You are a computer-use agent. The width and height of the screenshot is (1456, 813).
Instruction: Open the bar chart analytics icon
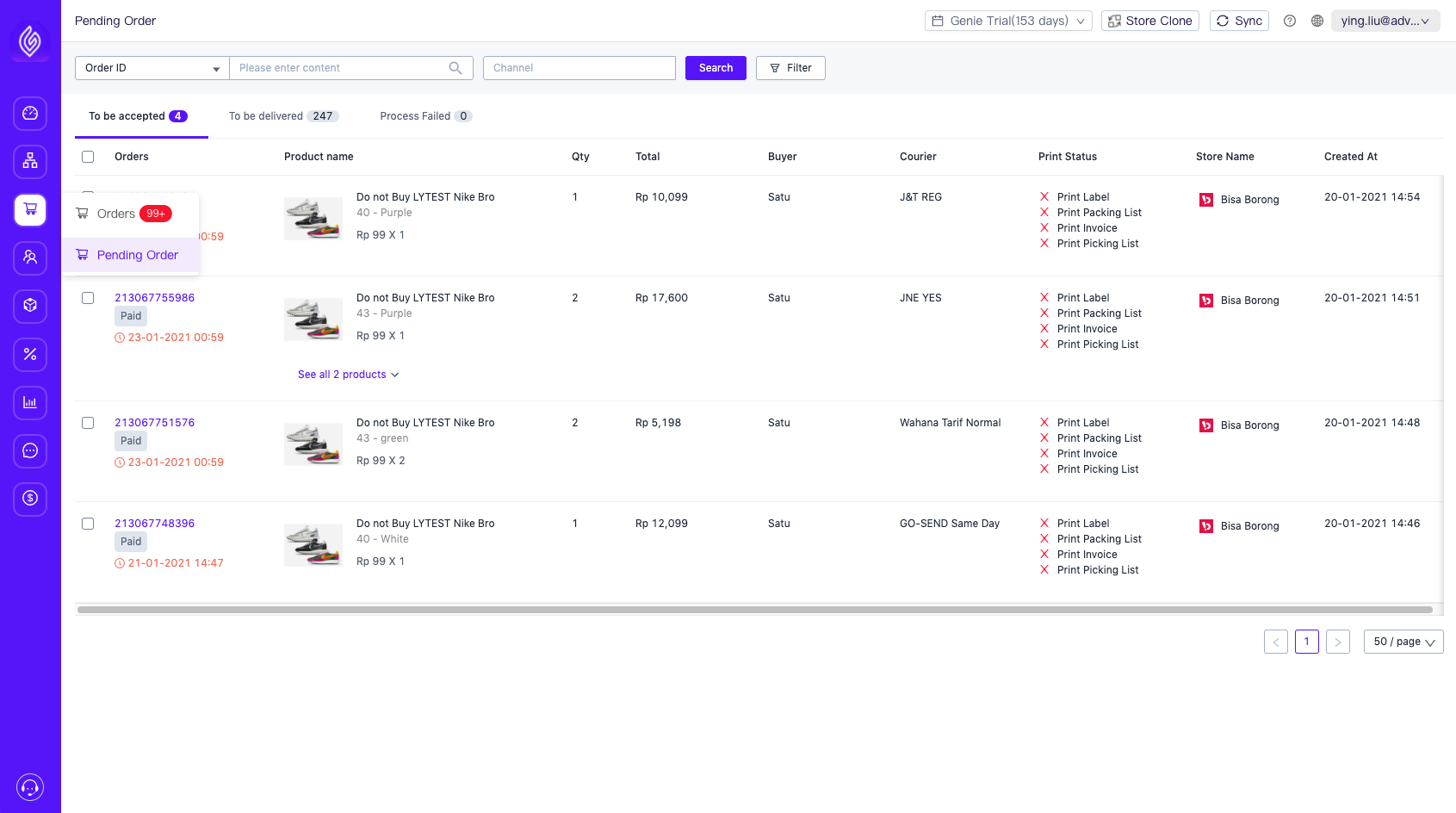pos(30,403)
